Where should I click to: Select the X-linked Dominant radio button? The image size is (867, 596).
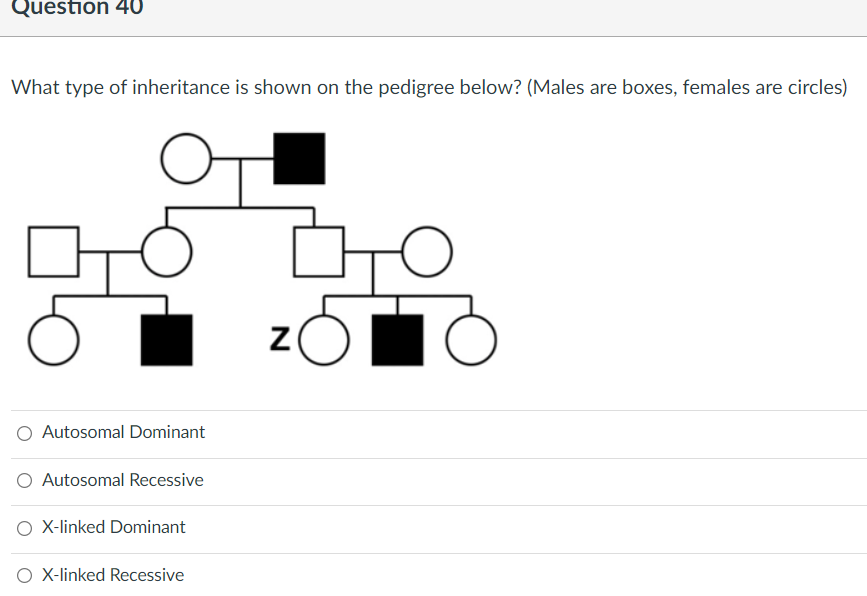(22, 528)
